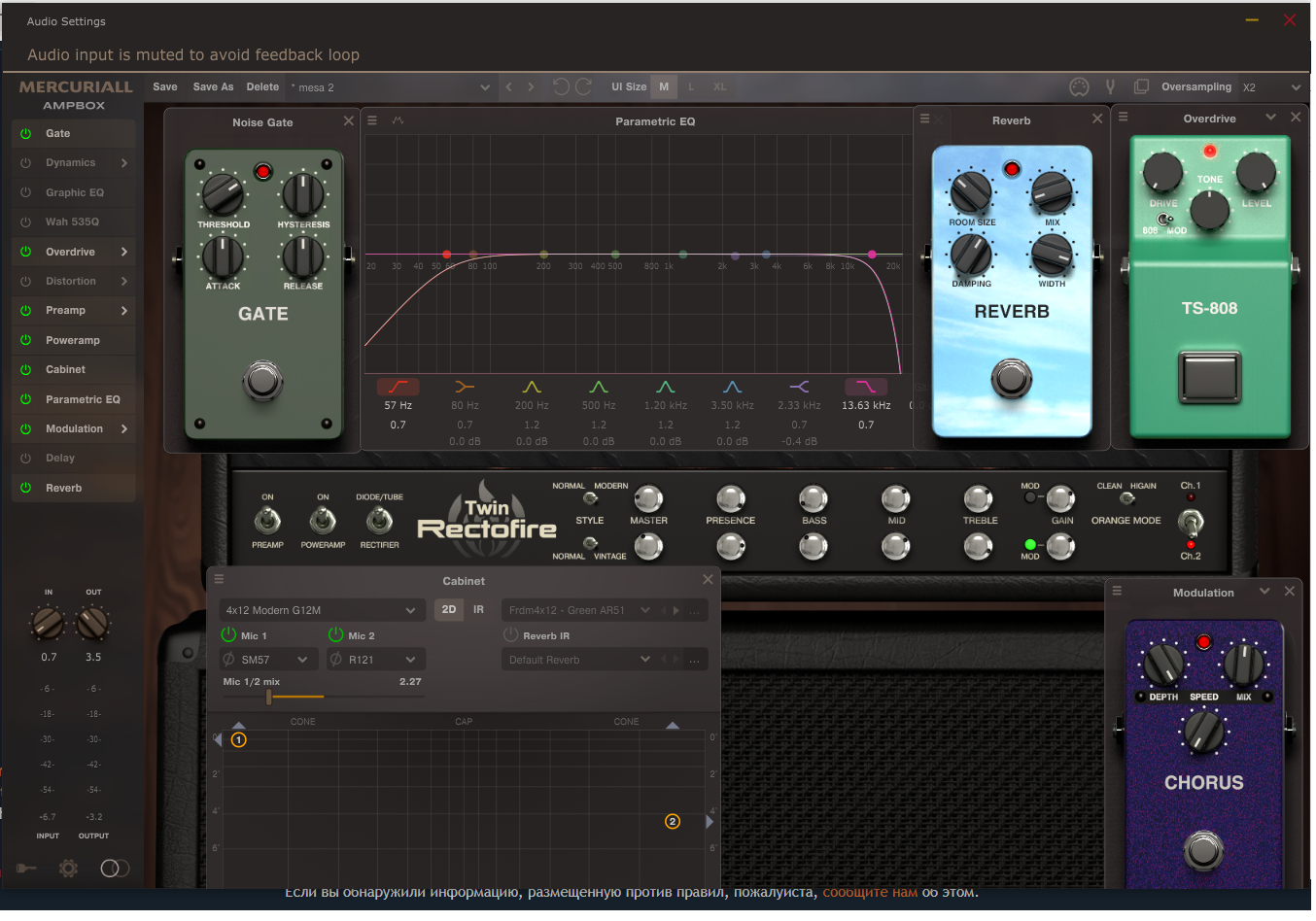Toggle Mic 1 power in Cabinet
The image size is (1316, 921).
[x=229, y=635]
